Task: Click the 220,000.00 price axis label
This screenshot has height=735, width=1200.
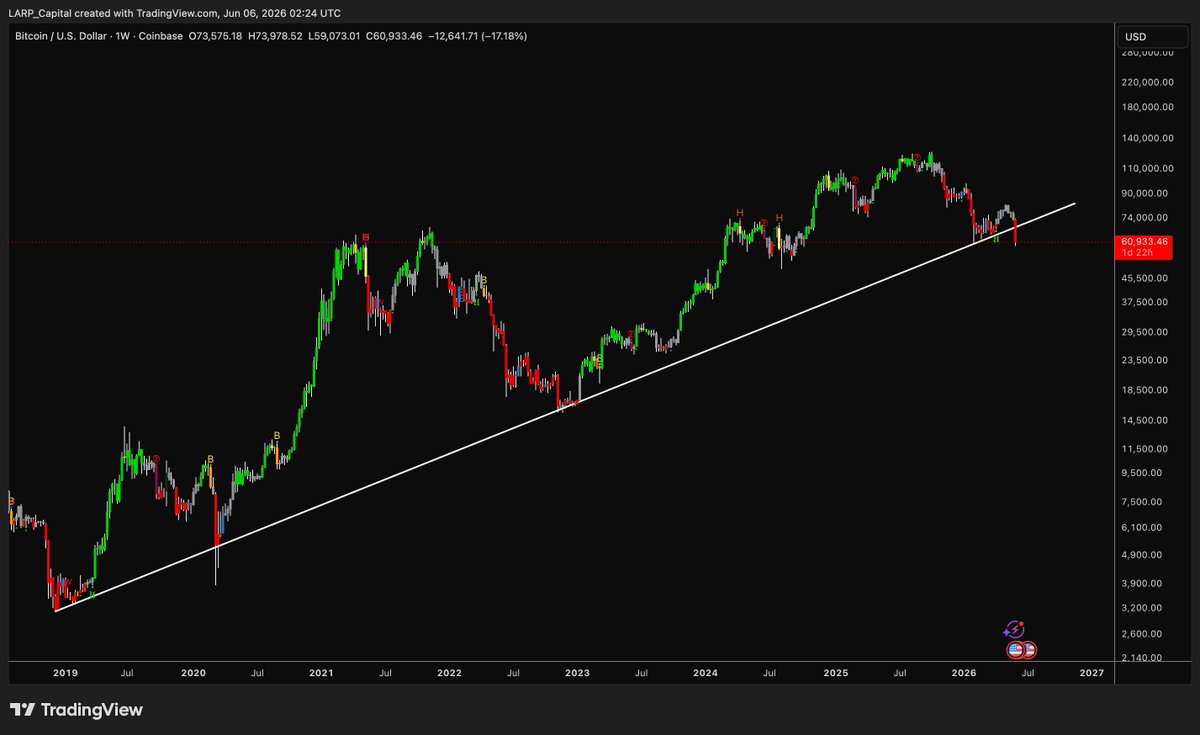Action: pyautogui.click(x=1150, y=81)
